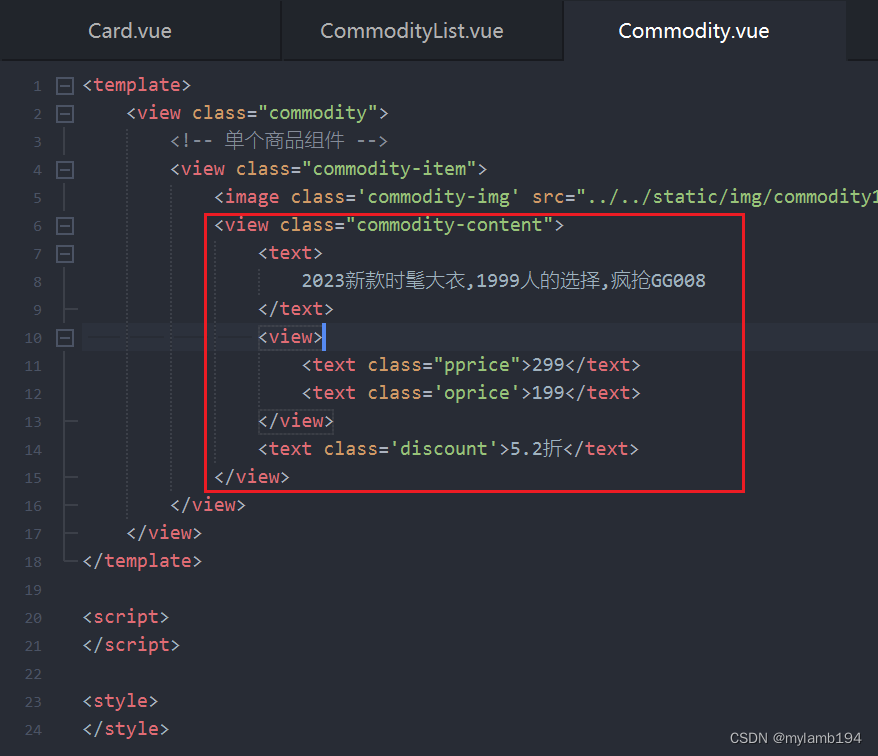
Task: Click line number 24 in the gutter
Action: tap(33, 730)
